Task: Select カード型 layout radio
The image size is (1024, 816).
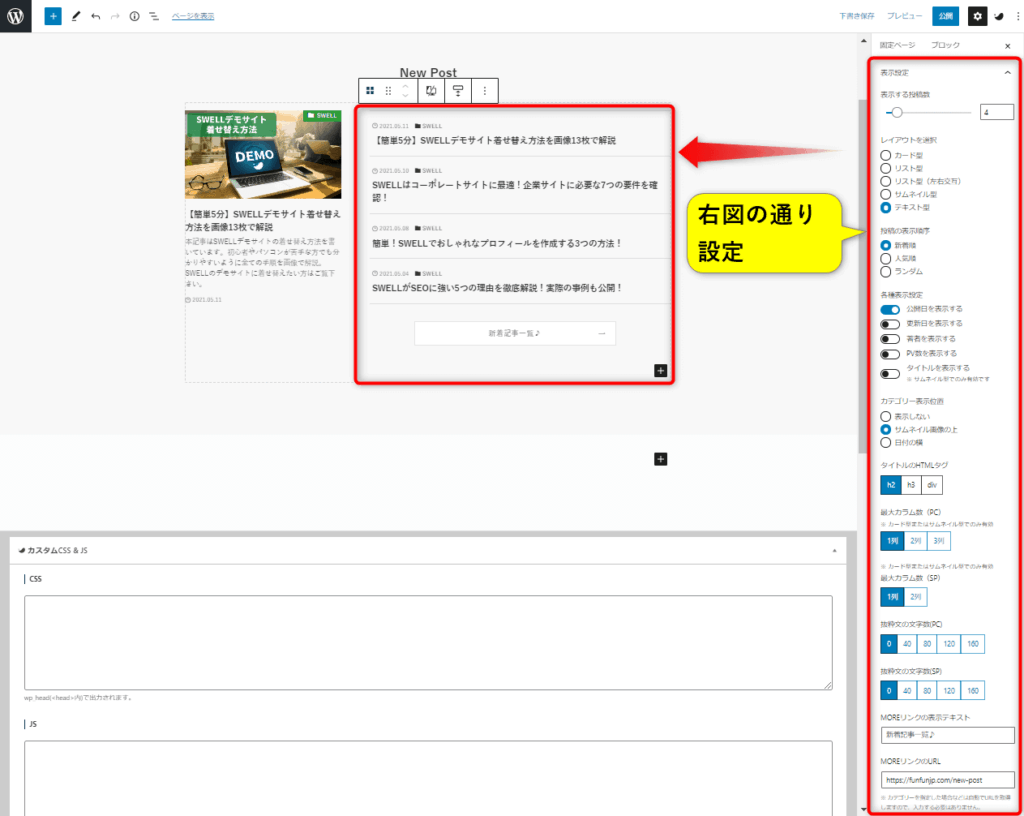Action: click(x=886, y=155)
